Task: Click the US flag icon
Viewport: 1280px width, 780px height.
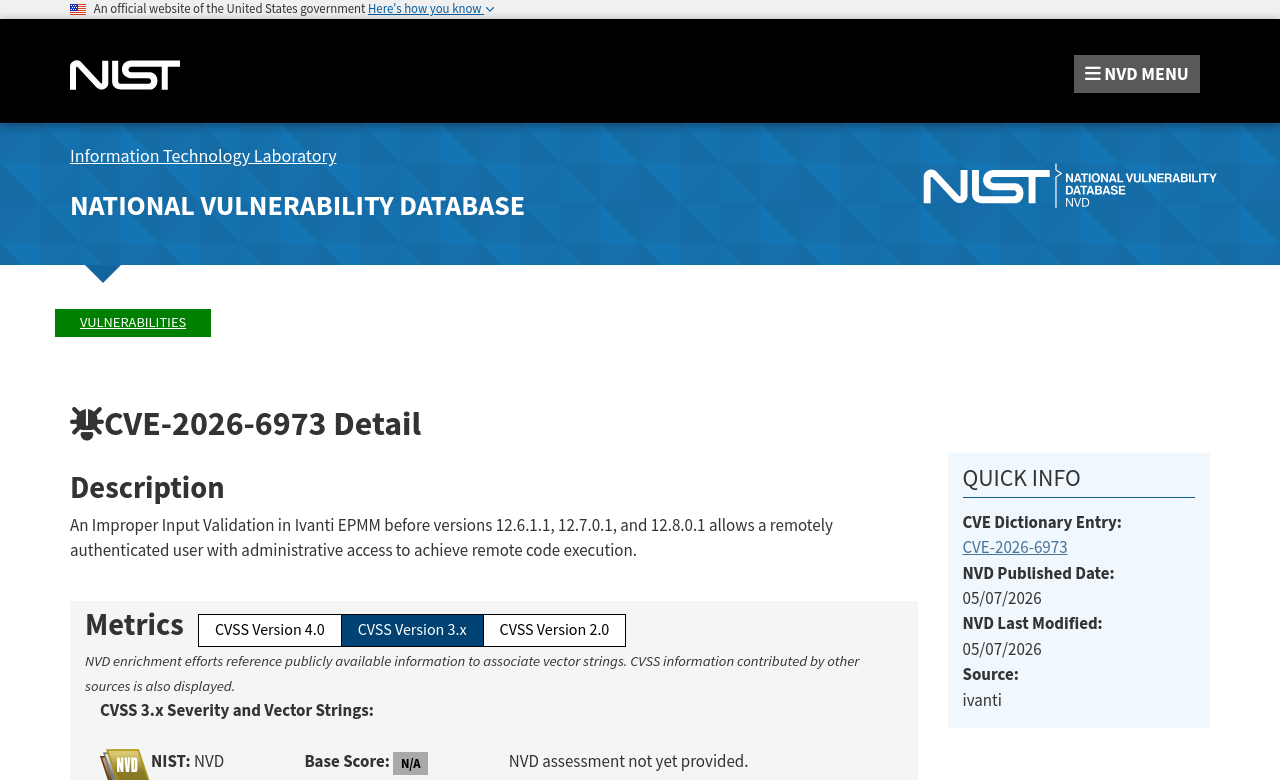Action: tap(78, 9)
